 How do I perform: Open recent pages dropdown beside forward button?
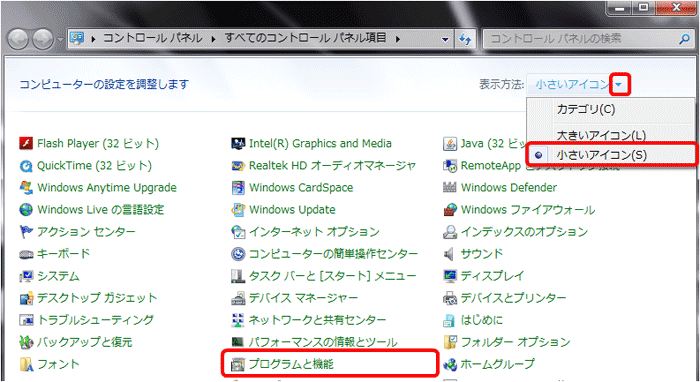point(61,39)
